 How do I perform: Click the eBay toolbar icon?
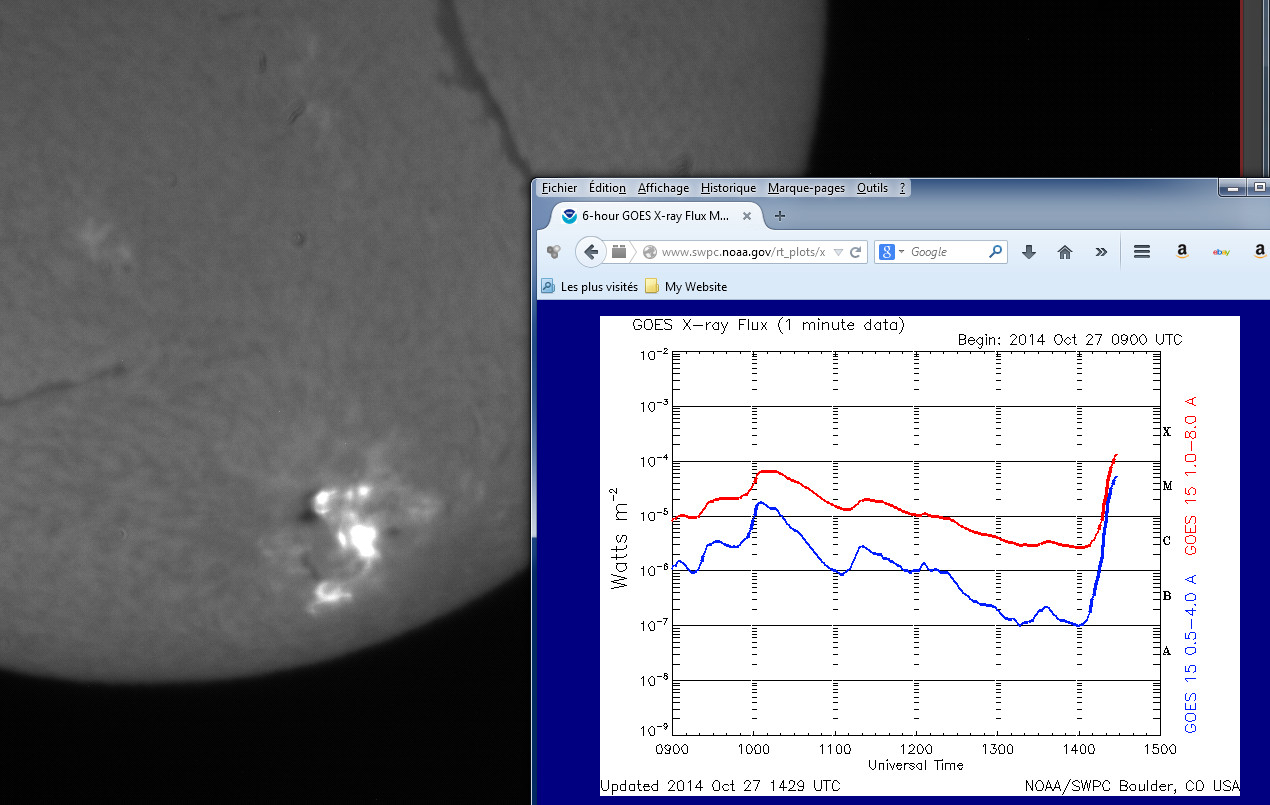tap(1220, 252)
